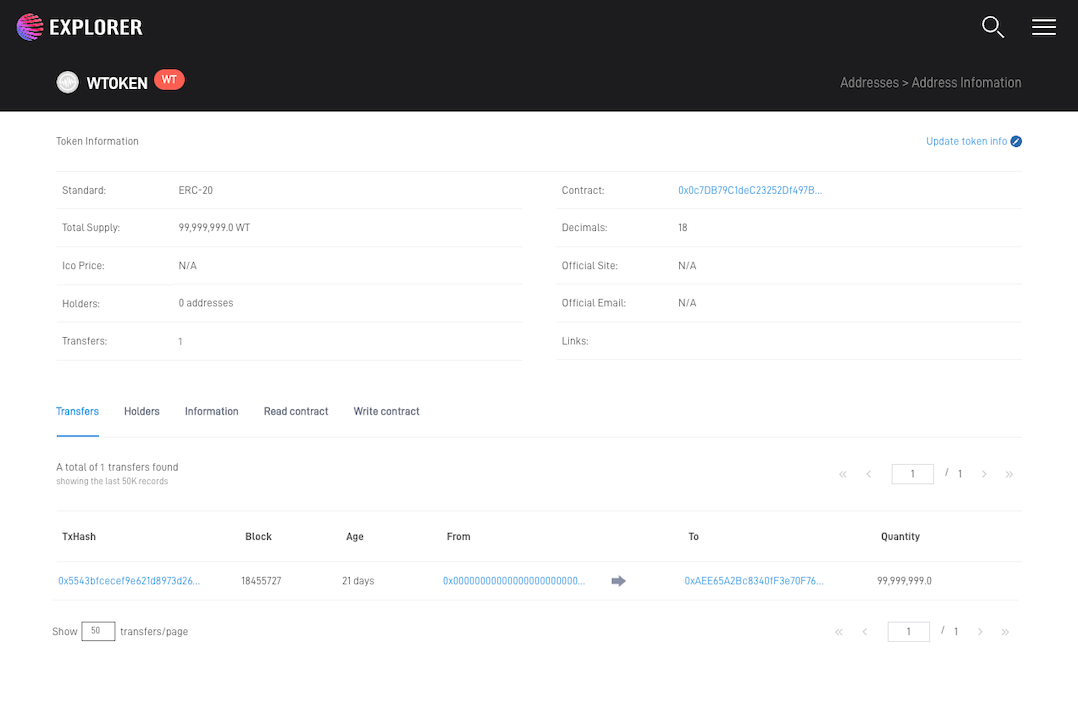The width and height of the screenshot is (1078, 722).
Task: Click next page arrow in bottom pagination
Action: coord(980,632)
